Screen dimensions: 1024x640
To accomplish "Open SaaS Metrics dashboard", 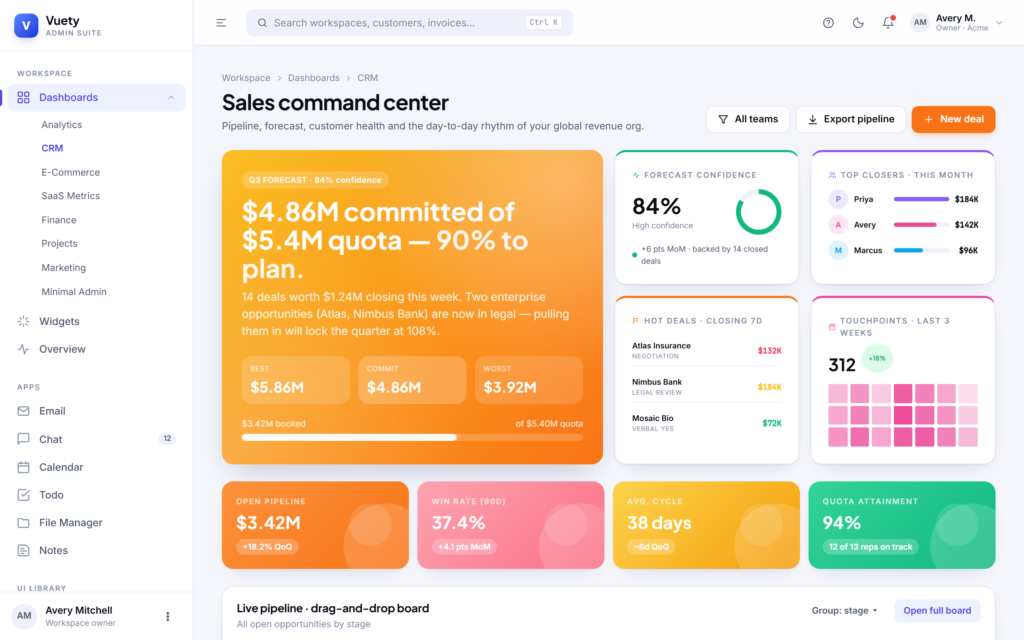I will point(71,196).
